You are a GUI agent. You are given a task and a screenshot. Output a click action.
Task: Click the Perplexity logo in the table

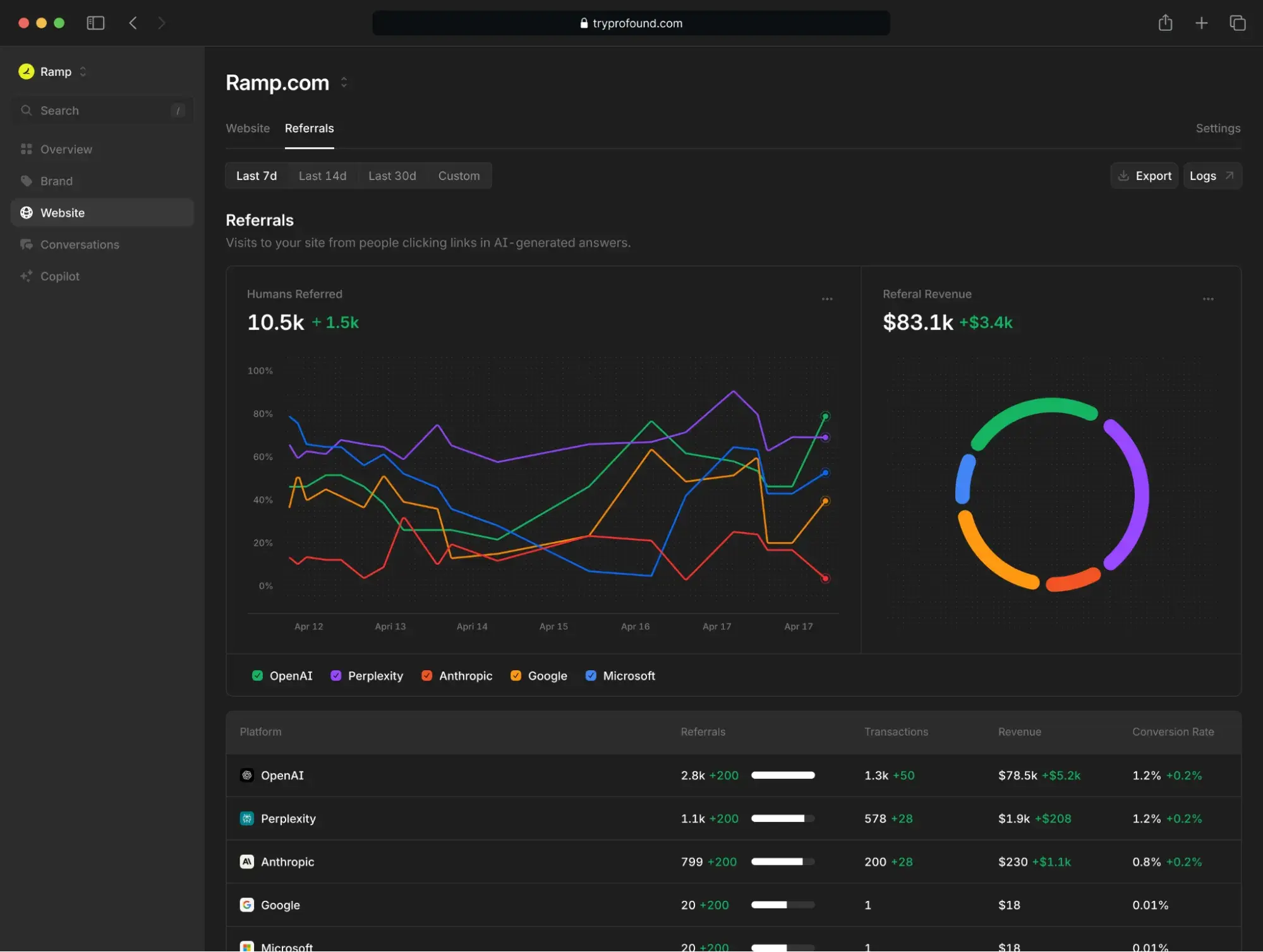[x=246, y=818]
